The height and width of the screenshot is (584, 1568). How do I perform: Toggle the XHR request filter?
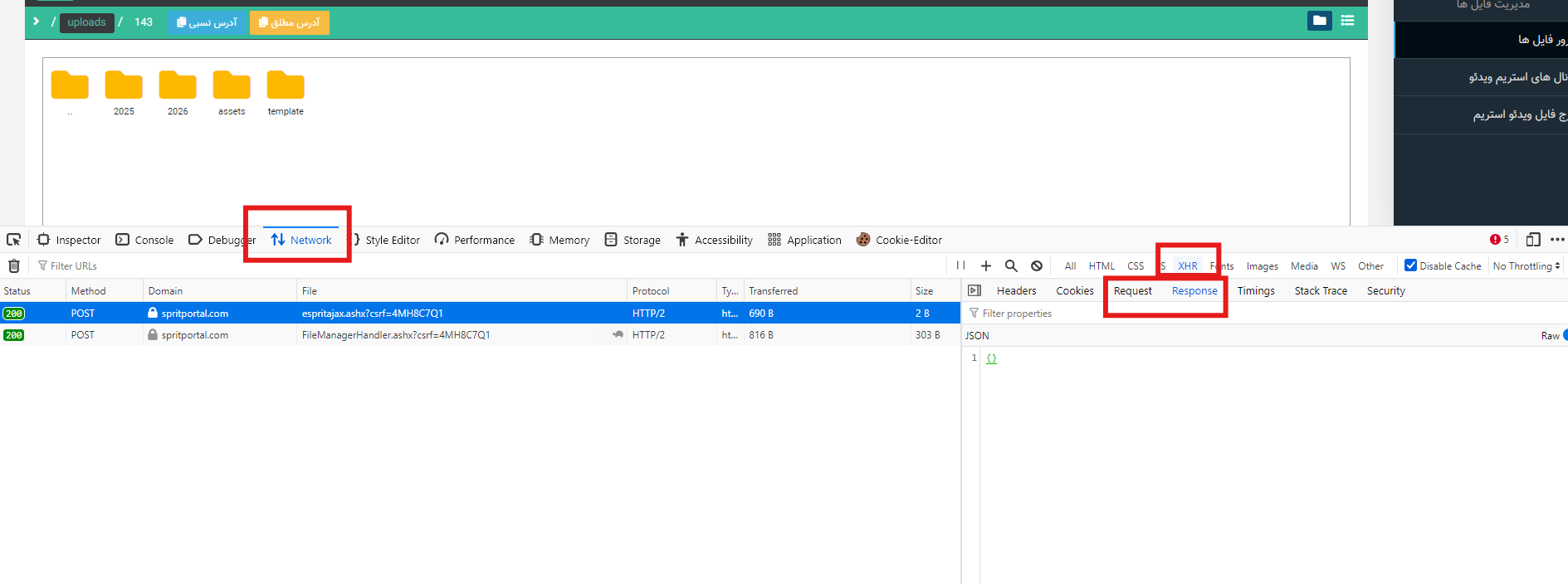(1187, 266)
